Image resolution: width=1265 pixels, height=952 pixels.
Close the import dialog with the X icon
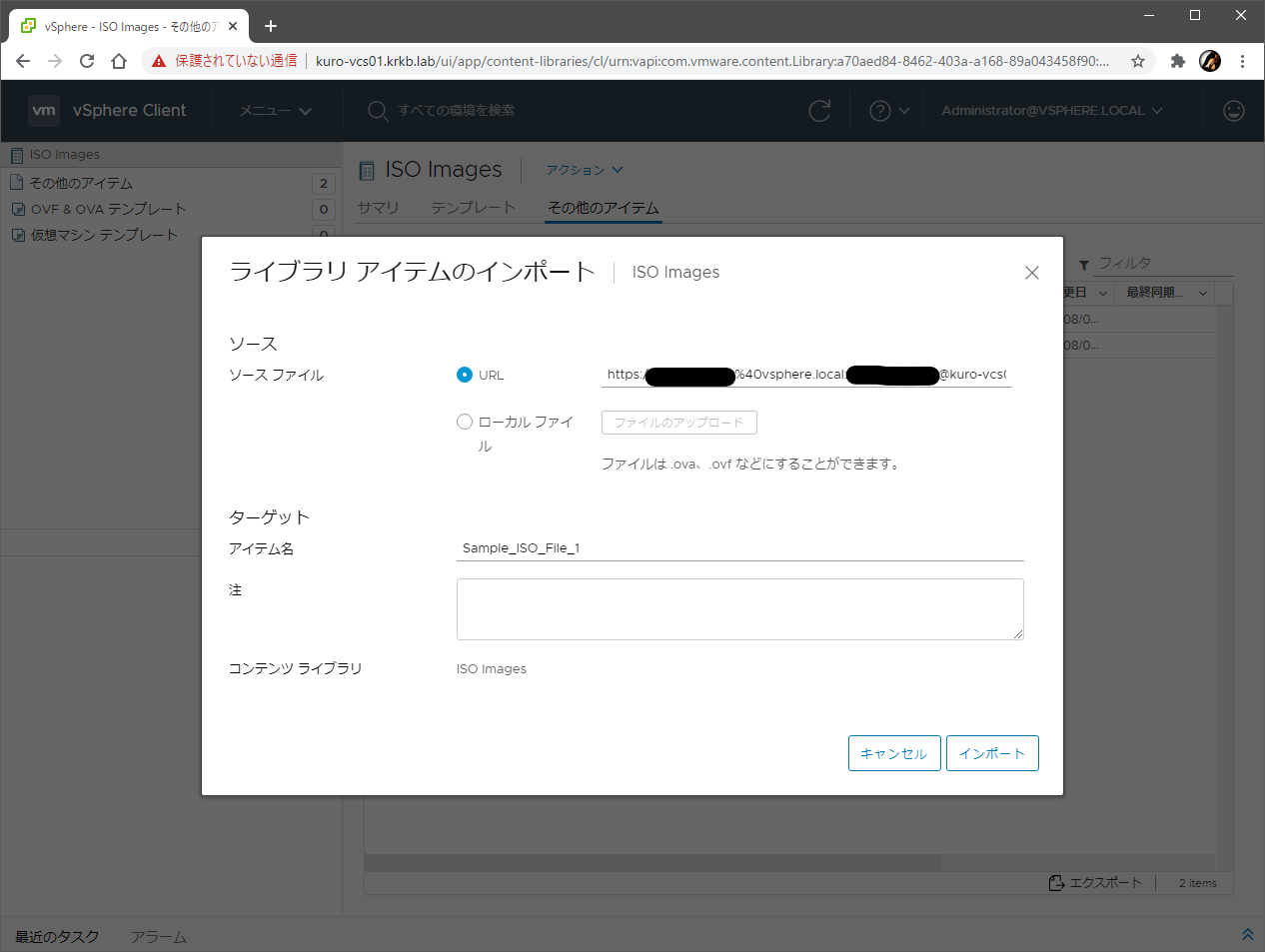[1032, 273]
